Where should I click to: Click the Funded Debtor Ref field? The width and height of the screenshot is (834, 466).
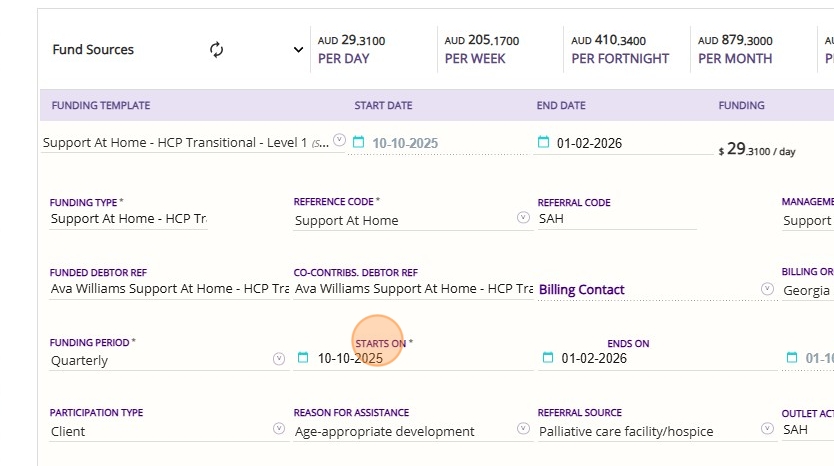click(x=169, y=289)
